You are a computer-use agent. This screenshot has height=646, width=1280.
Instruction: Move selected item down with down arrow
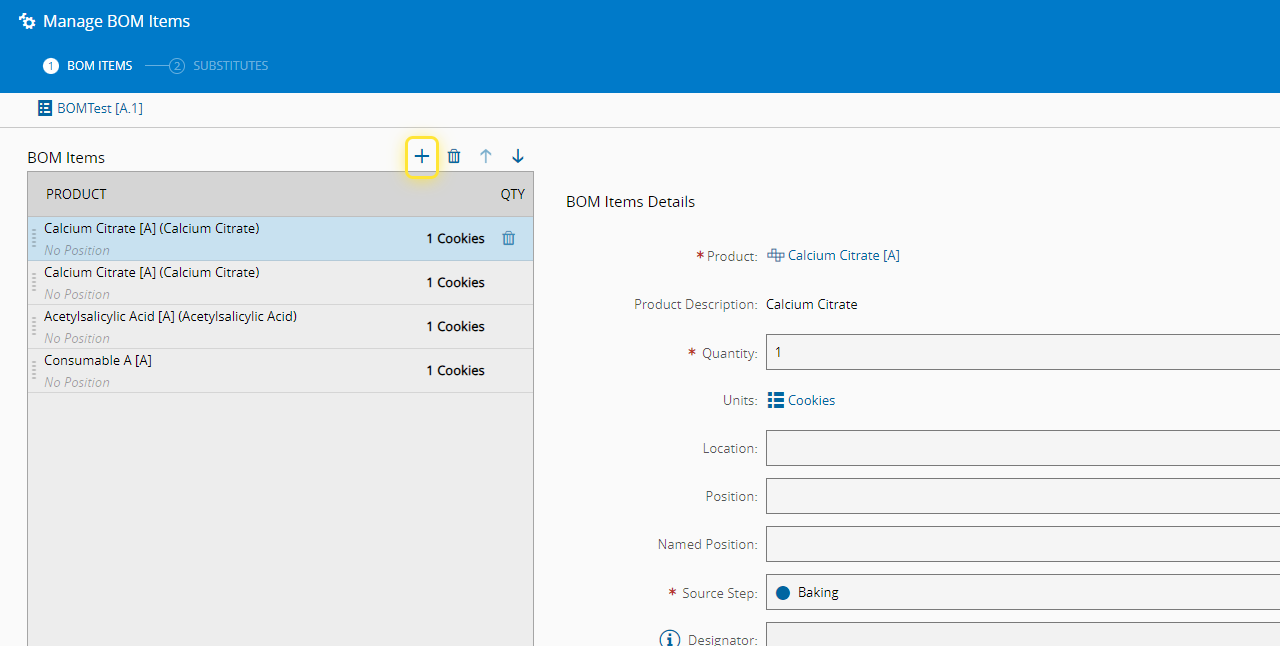(x=518, y=156)
